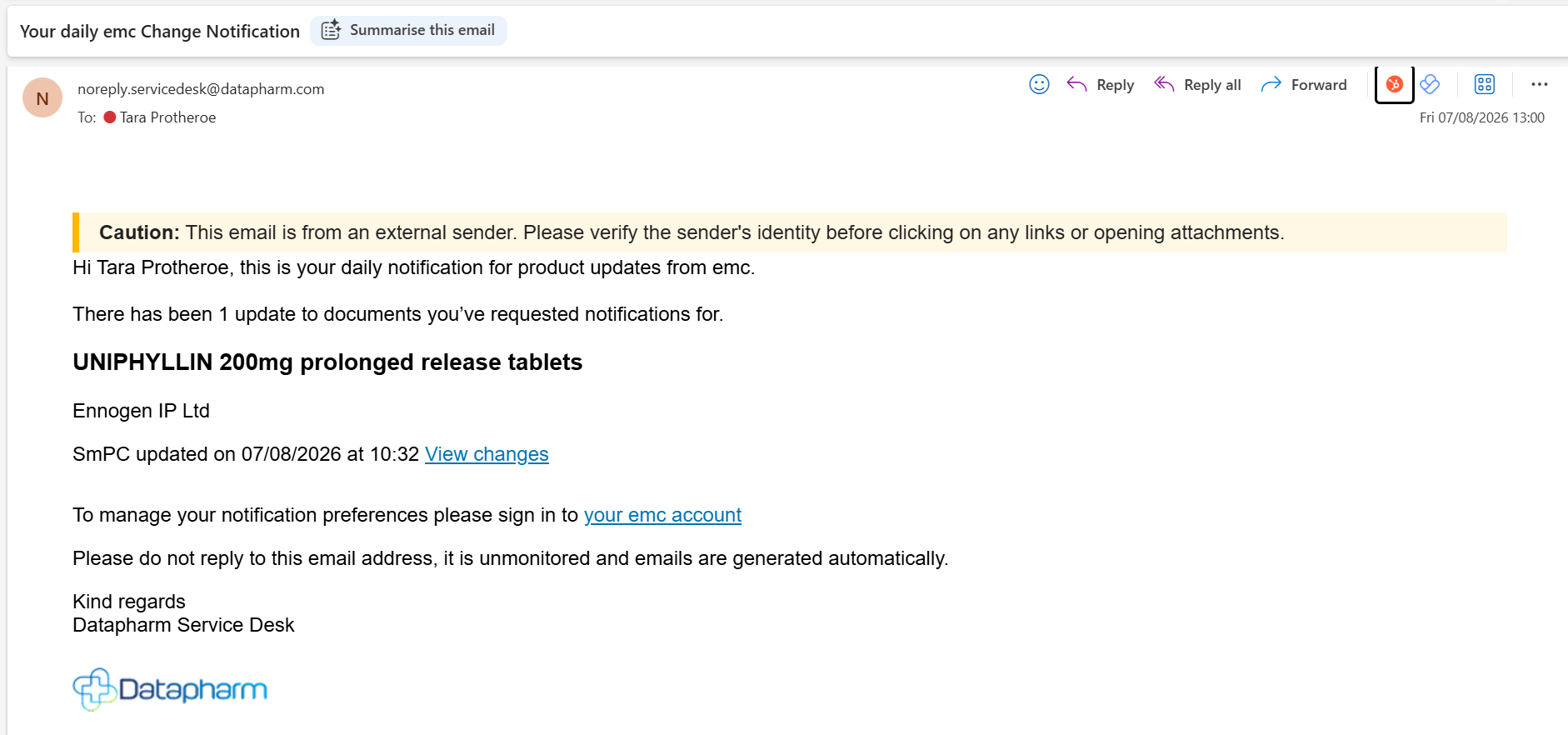
Task: Click the Reply arrow icon
Action: pos(1076,84)
